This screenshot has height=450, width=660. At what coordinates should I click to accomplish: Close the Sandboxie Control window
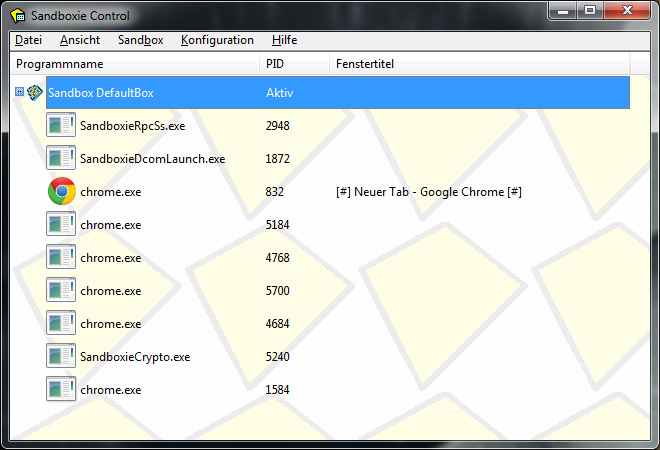tap(627, 10)
